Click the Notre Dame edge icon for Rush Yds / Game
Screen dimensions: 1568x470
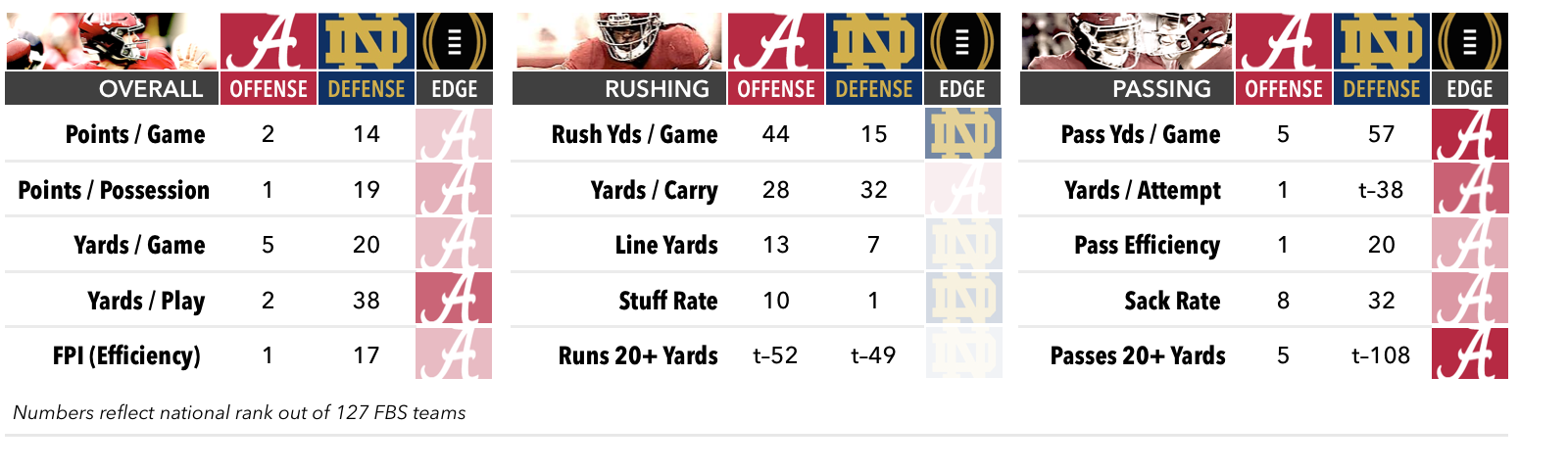click(963, 134)
